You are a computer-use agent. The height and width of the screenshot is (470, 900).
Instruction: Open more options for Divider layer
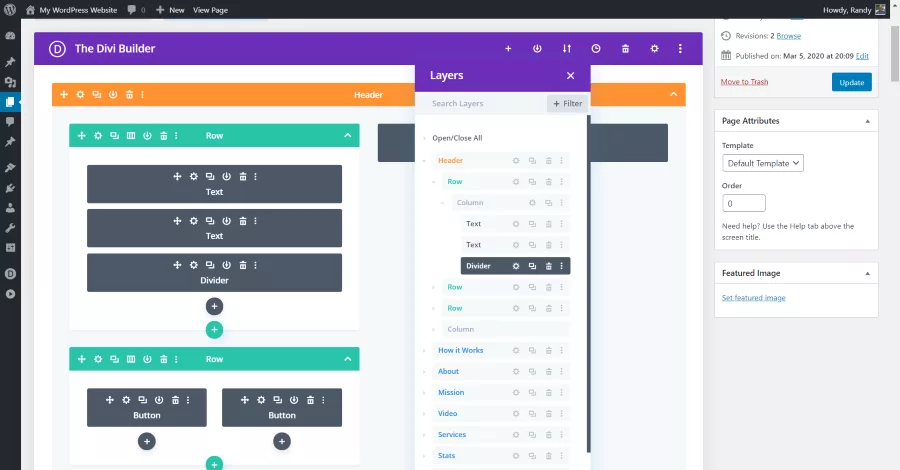(561, 266)
